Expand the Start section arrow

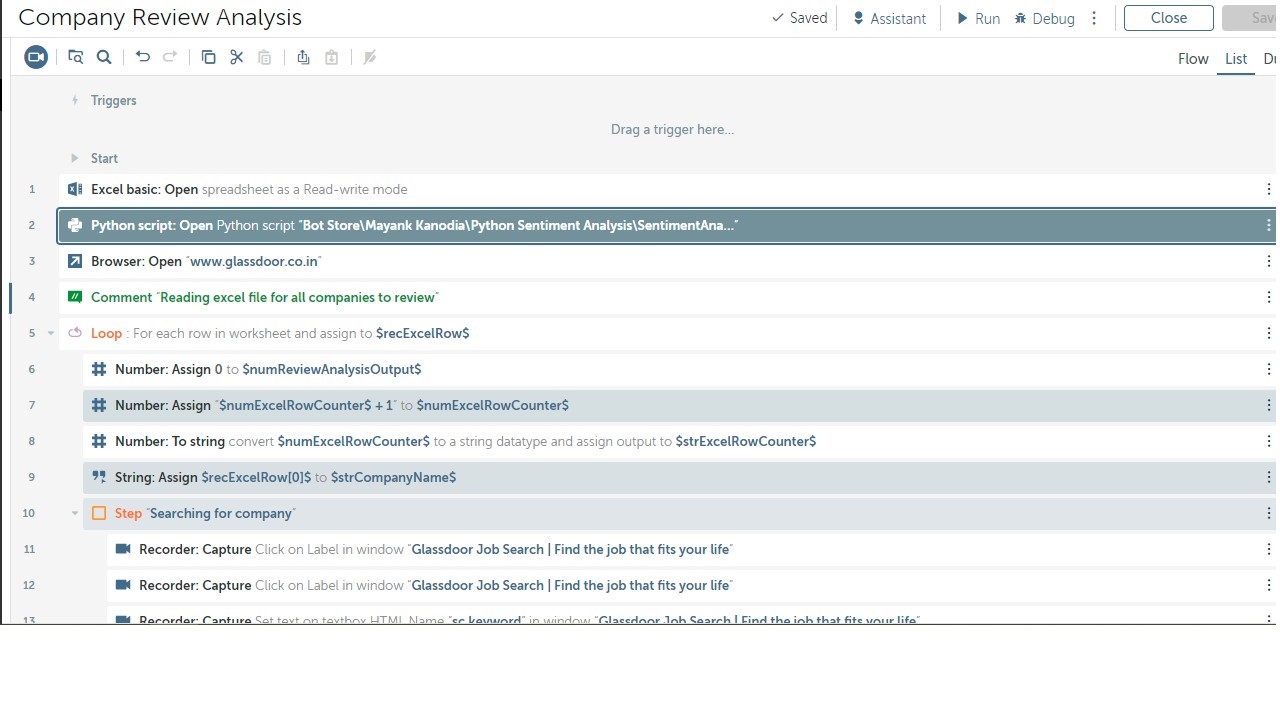tap(75, 158)
